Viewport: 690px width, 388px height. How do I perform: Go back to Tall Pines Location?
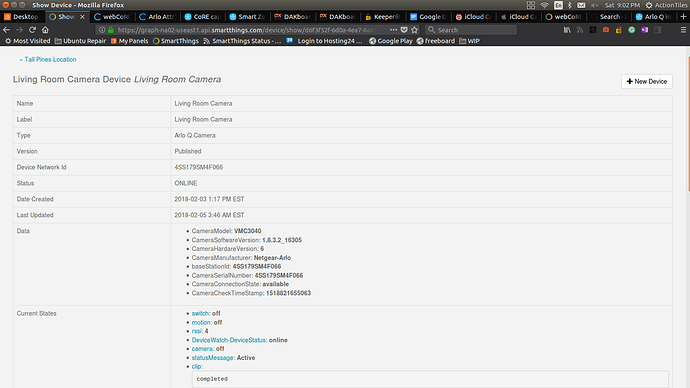coord(48,59)
